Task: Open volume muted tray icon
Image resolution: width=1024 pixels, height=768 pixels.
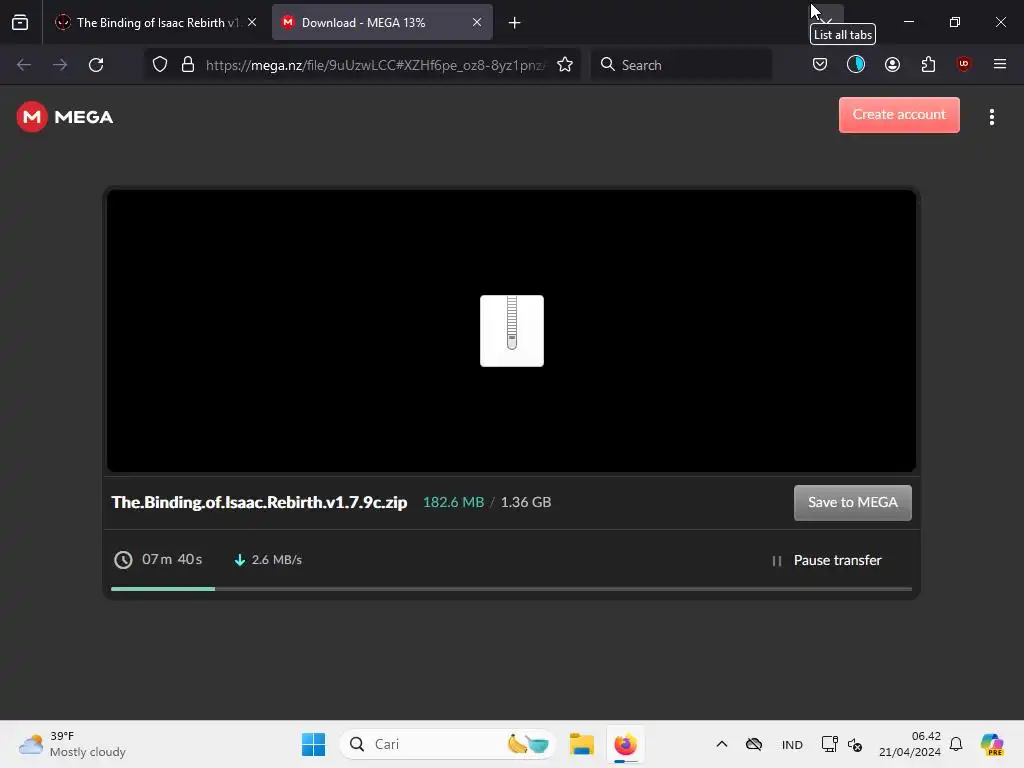Action: 856,744
